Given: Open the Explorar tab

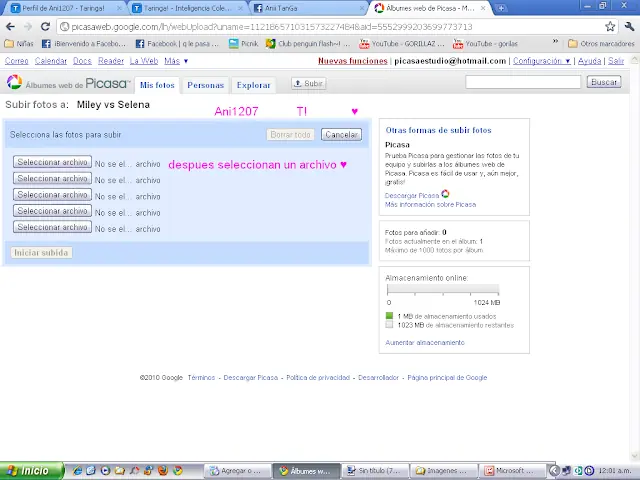Looking at the screenshot, I should coord(253,85).
